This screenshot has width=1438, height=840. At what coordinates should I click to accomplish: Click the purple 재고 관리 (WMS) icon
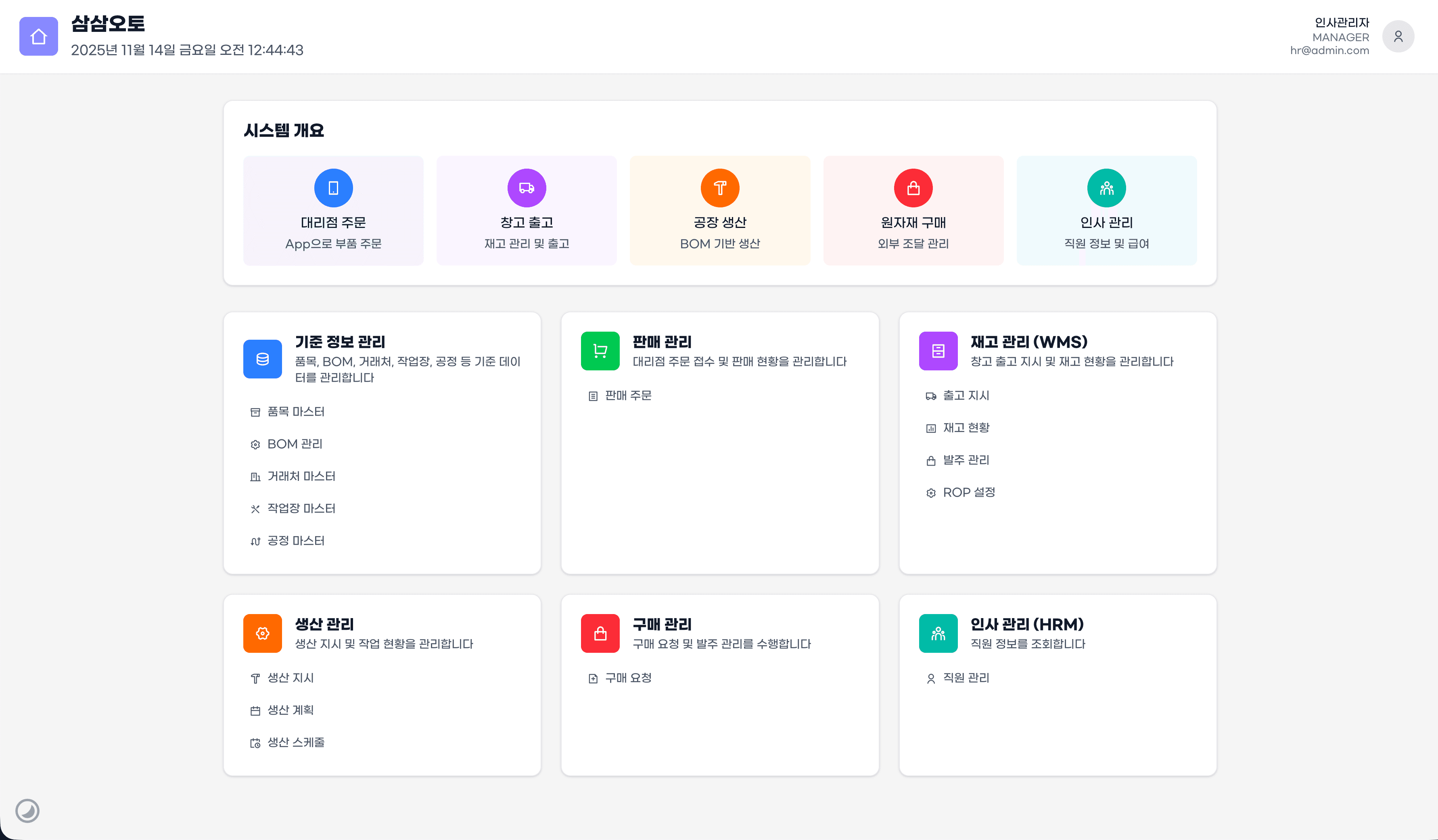938,350
